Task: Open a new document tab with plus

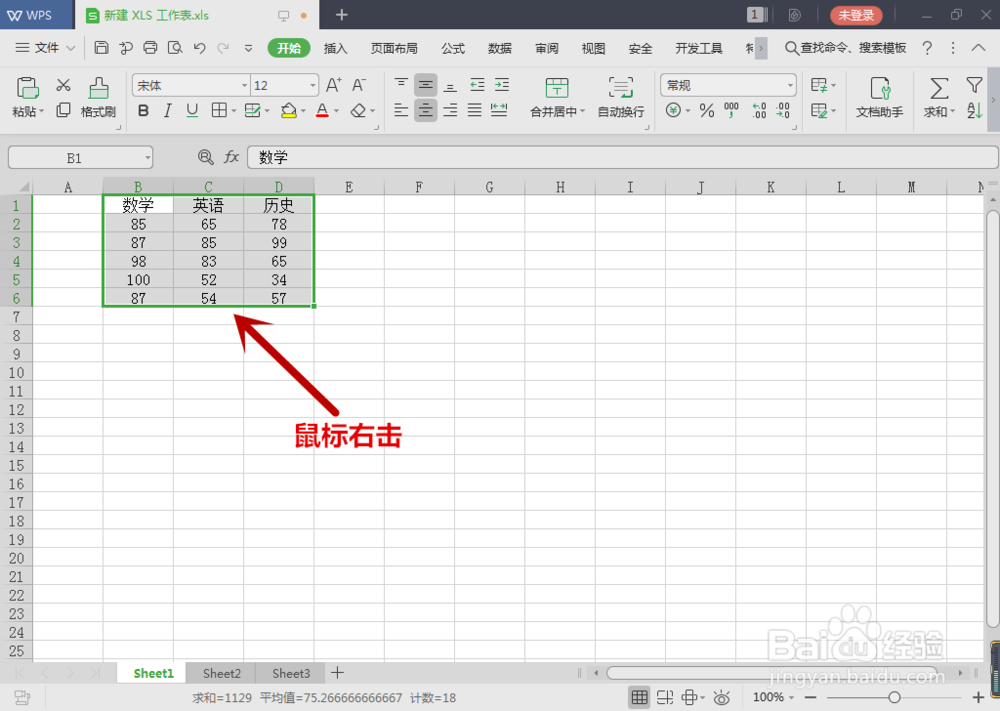Action: (x=342, y=14)
